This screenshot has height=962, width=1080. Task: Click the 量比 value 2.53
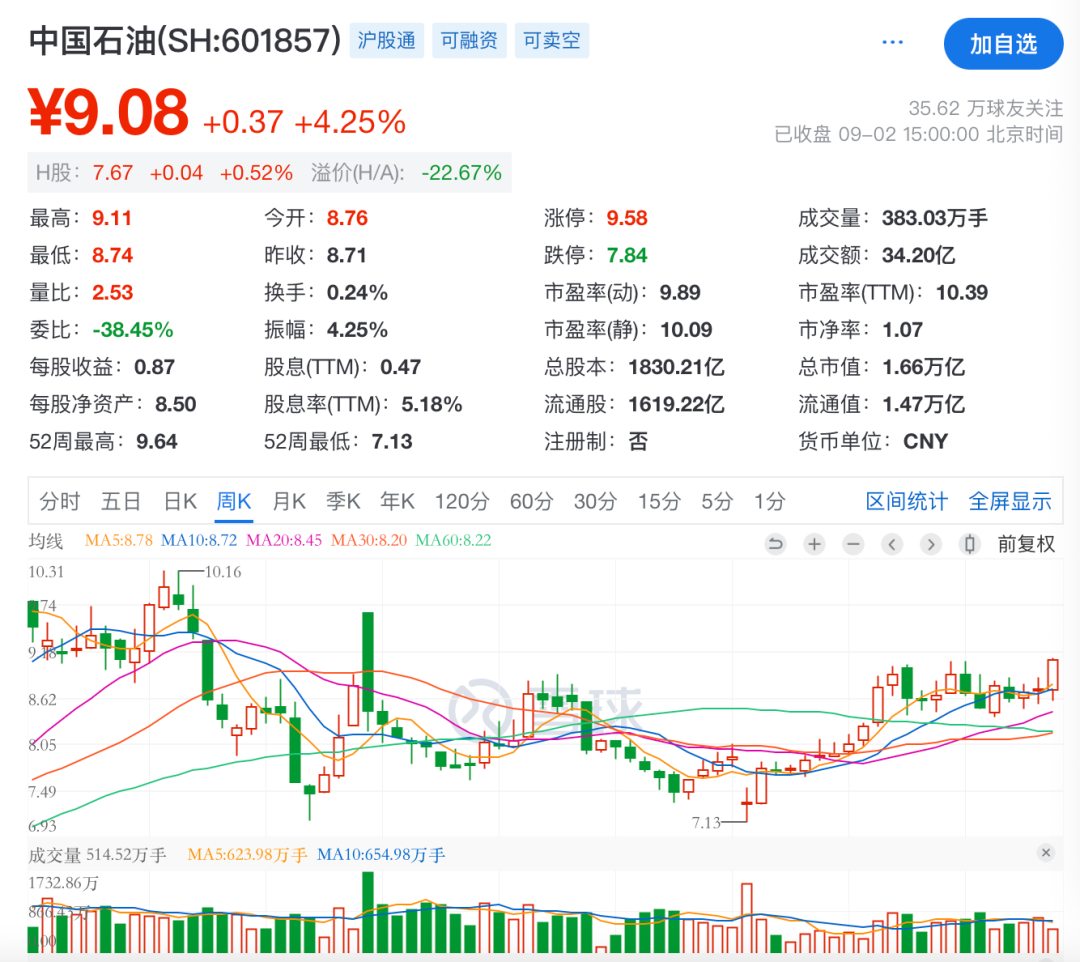click(x=112, y=293)
